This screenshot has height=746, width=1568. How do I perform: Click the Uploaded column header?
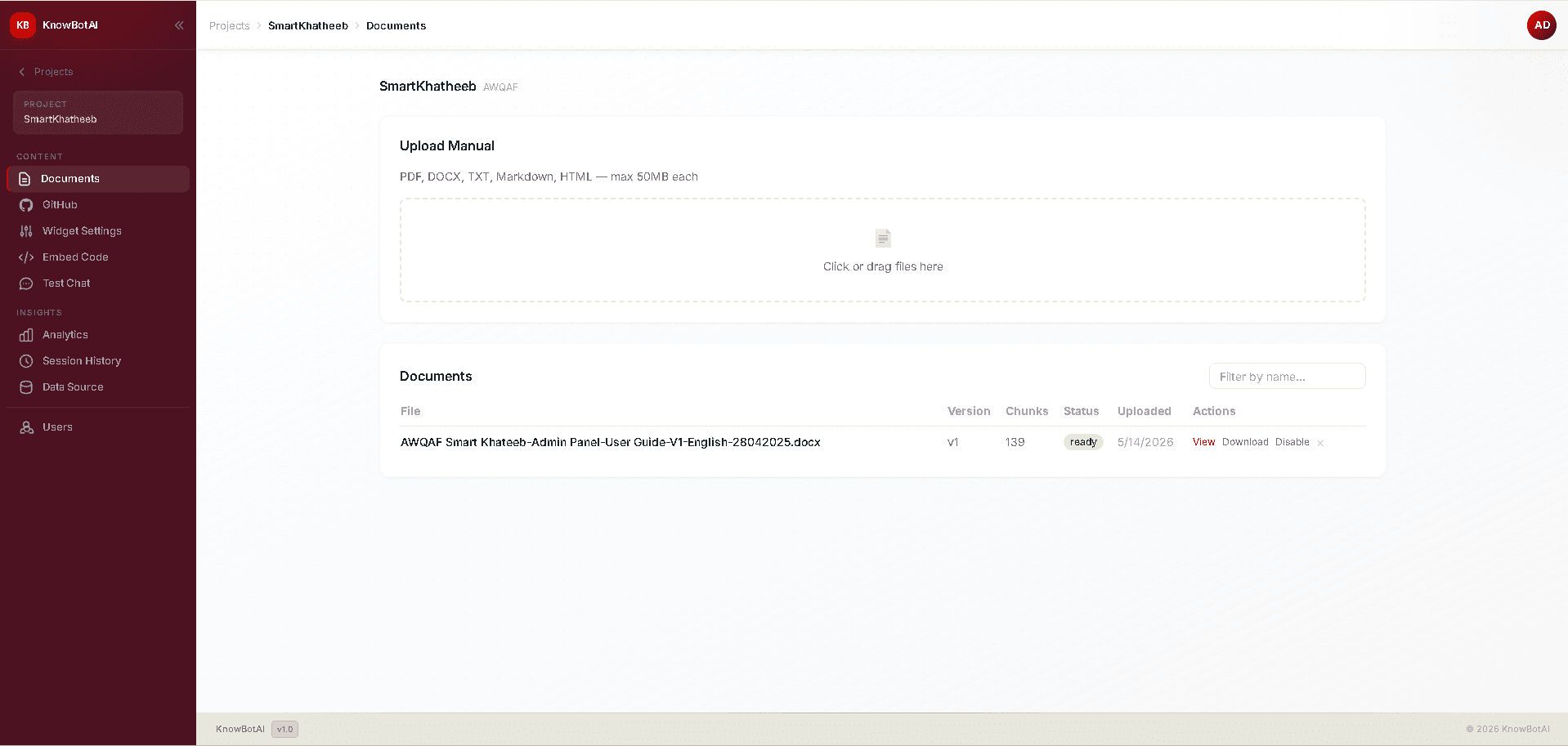1145,411
